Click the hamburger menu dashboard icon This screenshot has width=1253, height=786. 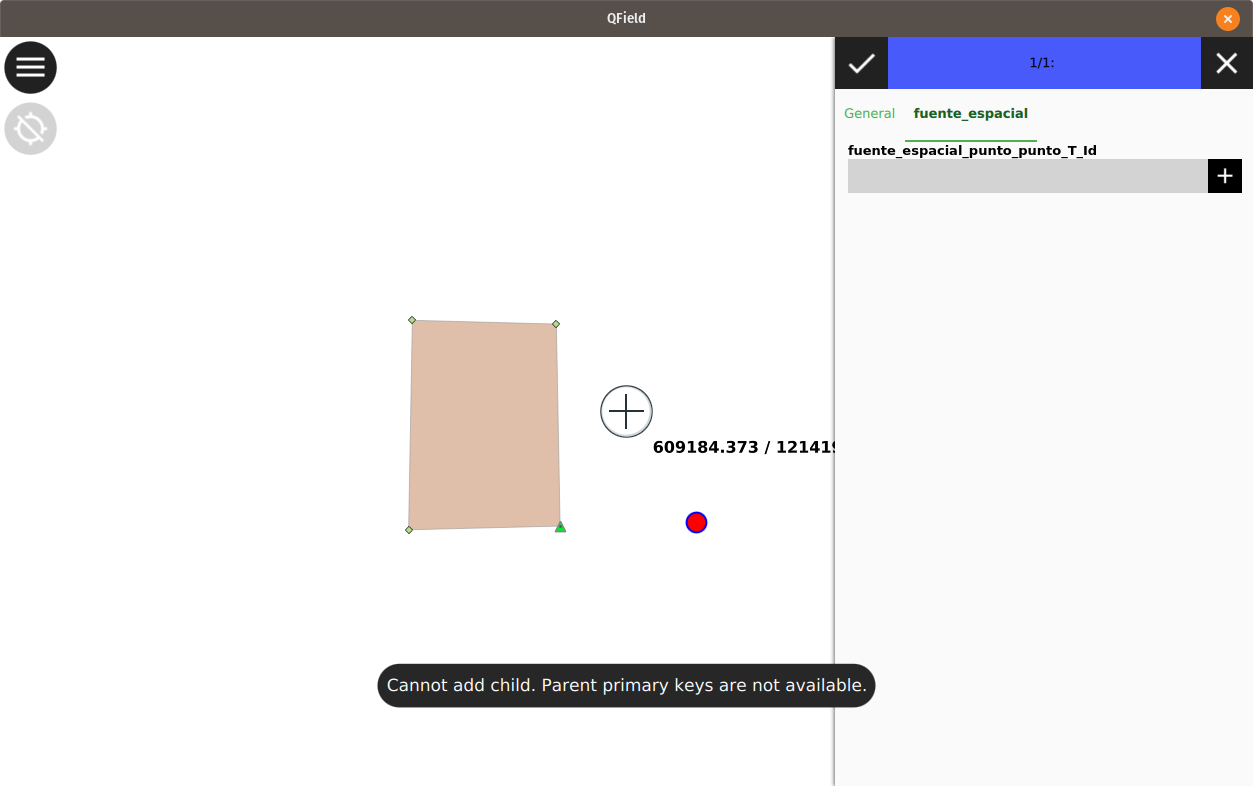pos(30,67)
